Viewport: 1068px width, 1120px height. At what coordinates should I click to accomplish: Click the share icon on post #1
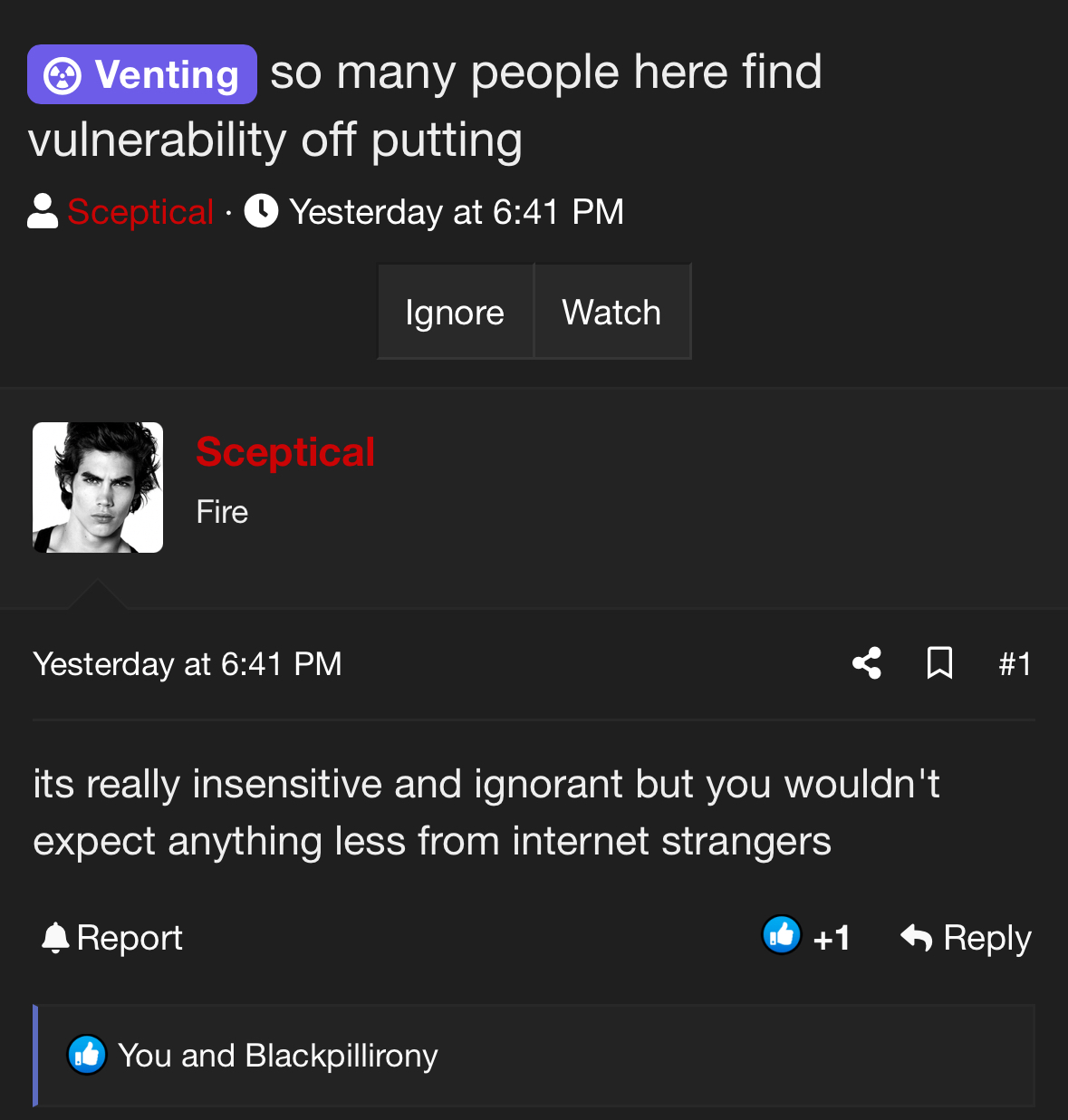point(867,663)
